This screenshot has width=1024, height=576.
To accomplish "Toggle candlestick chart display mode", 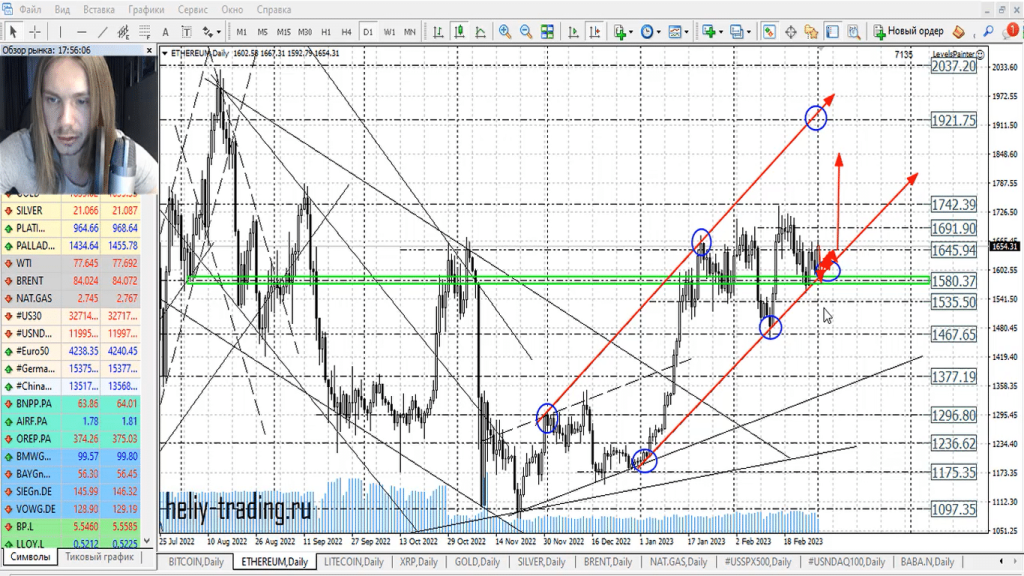I will 458,31.
